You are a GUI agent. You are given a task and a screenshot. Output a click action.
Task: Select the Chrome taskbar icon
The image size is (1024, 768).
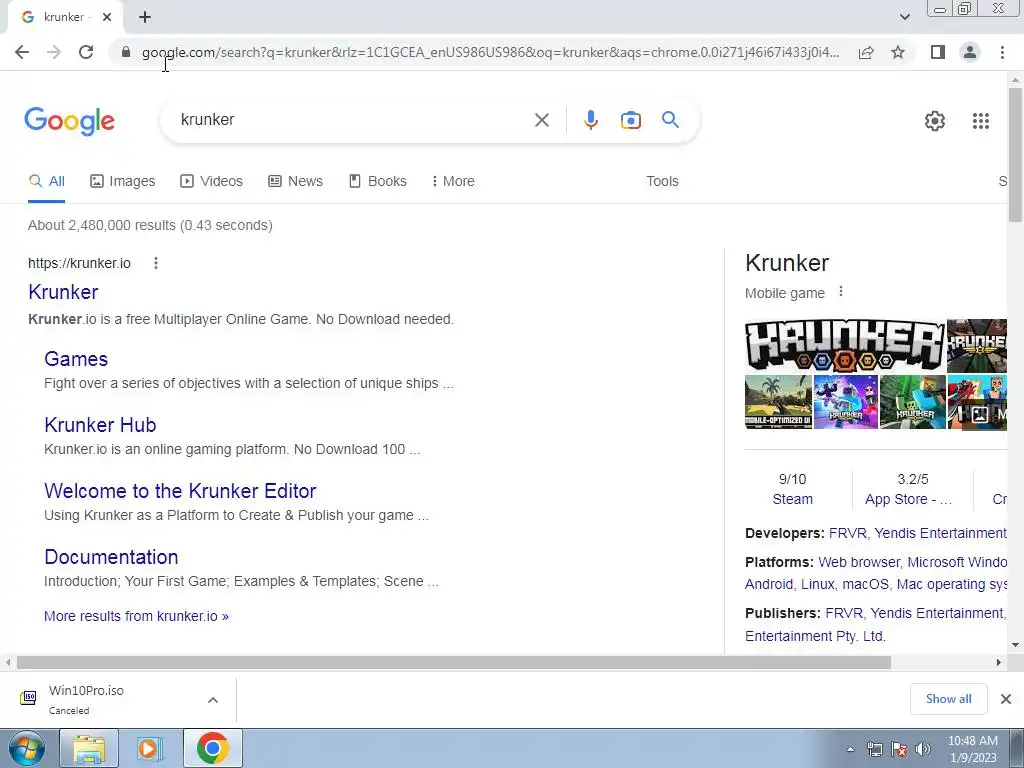coord(212,748)
